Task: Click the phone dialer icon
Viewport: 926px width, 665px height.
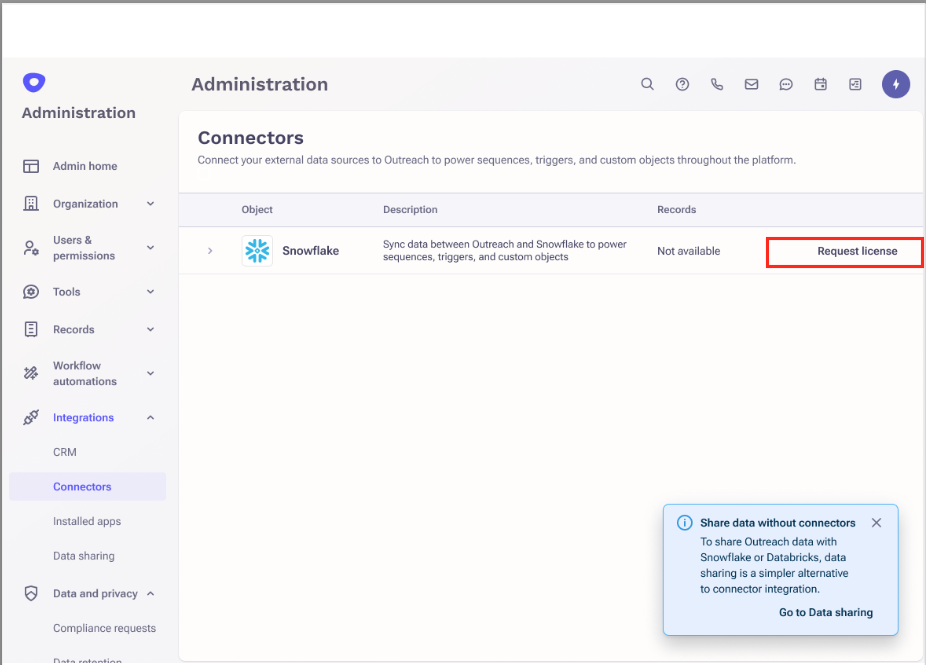Action: [x=717, y=85]
